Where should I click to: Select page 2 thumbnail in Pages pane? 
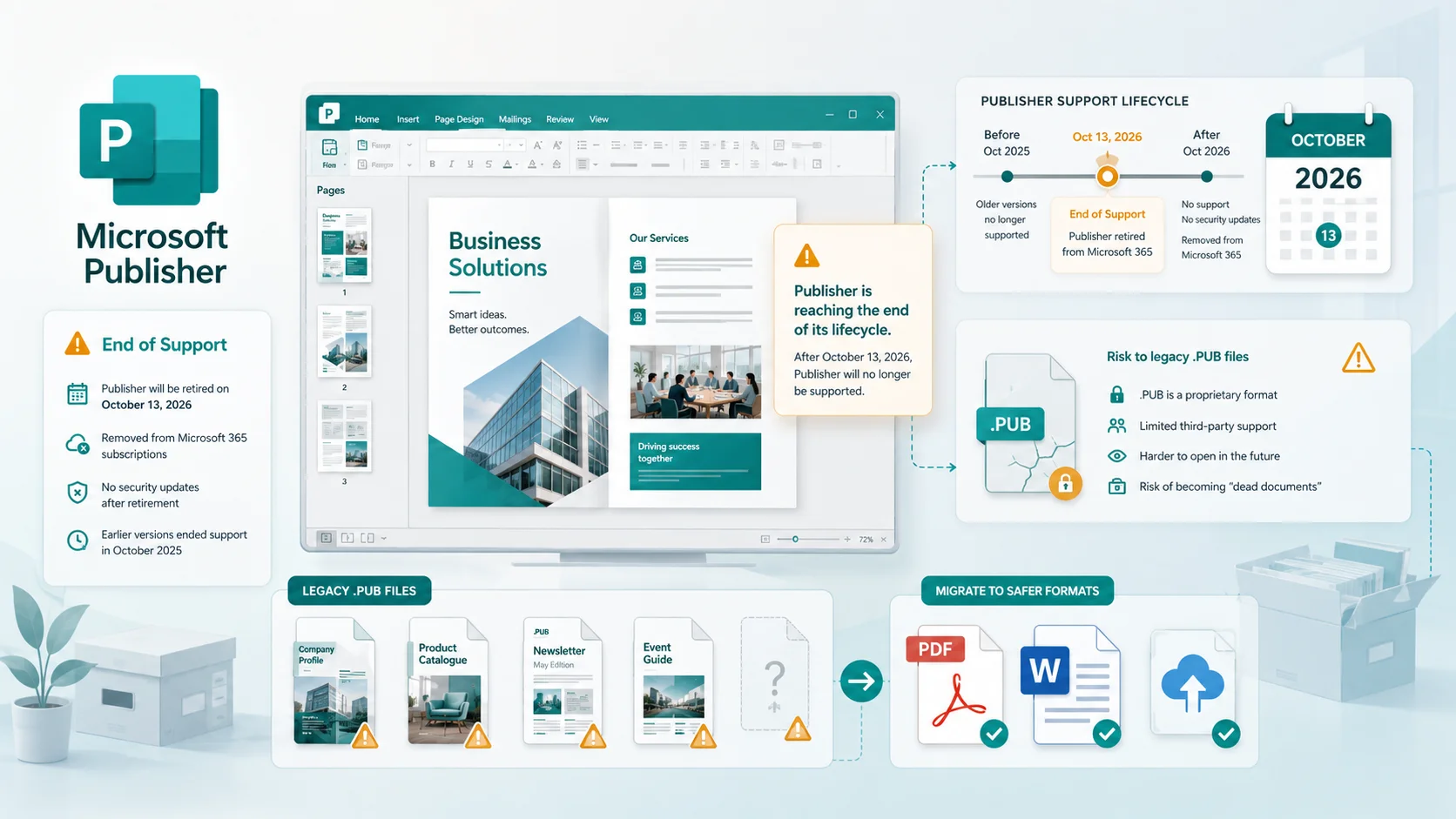344,340
